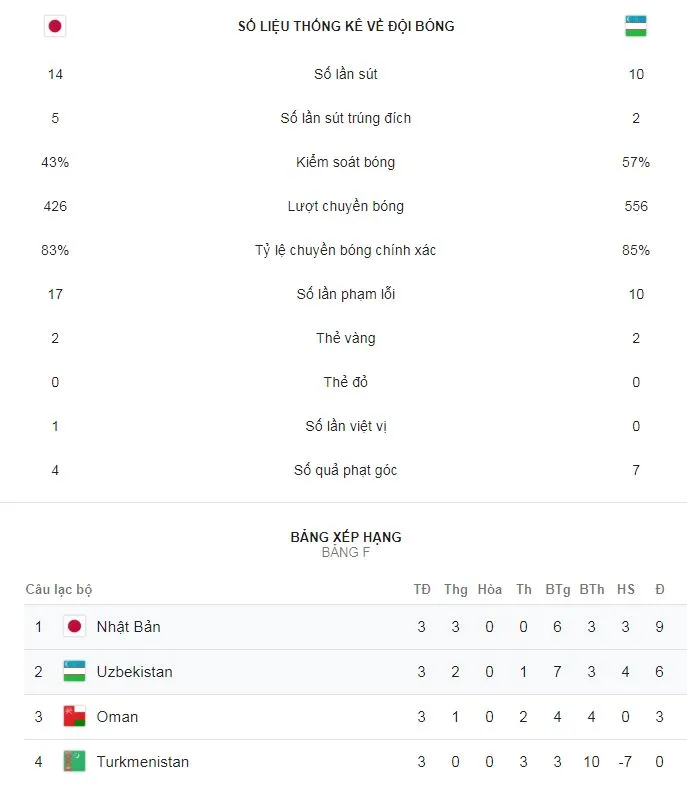Click Uzbekistan flag in standings table
Screen dimensions: 687x787
click(x=74, y=672)
